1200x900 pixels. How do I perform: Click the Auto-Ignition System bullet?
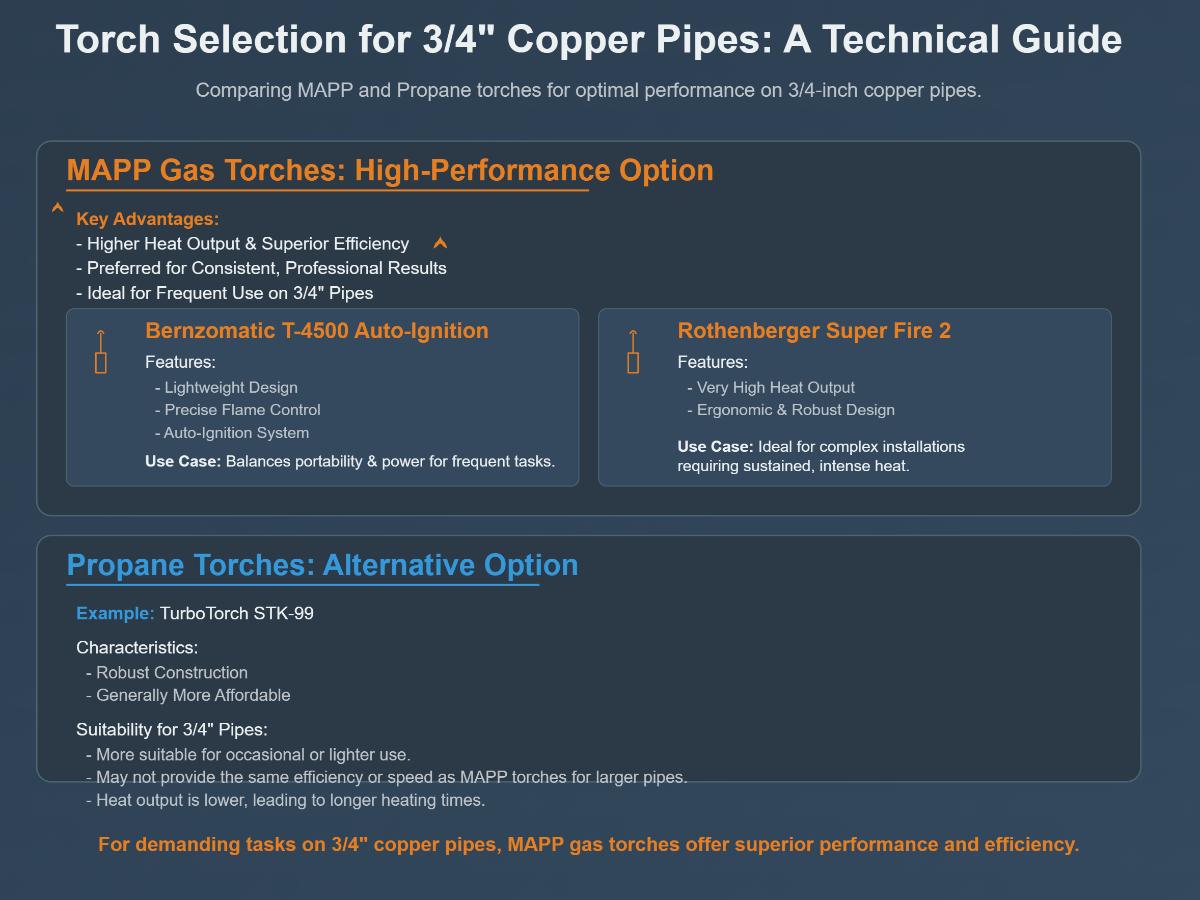coord(232,433)
